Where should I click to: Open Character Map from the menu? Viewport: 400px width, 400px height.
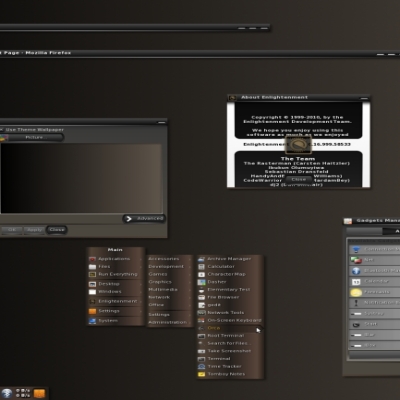tap(230, 274)
